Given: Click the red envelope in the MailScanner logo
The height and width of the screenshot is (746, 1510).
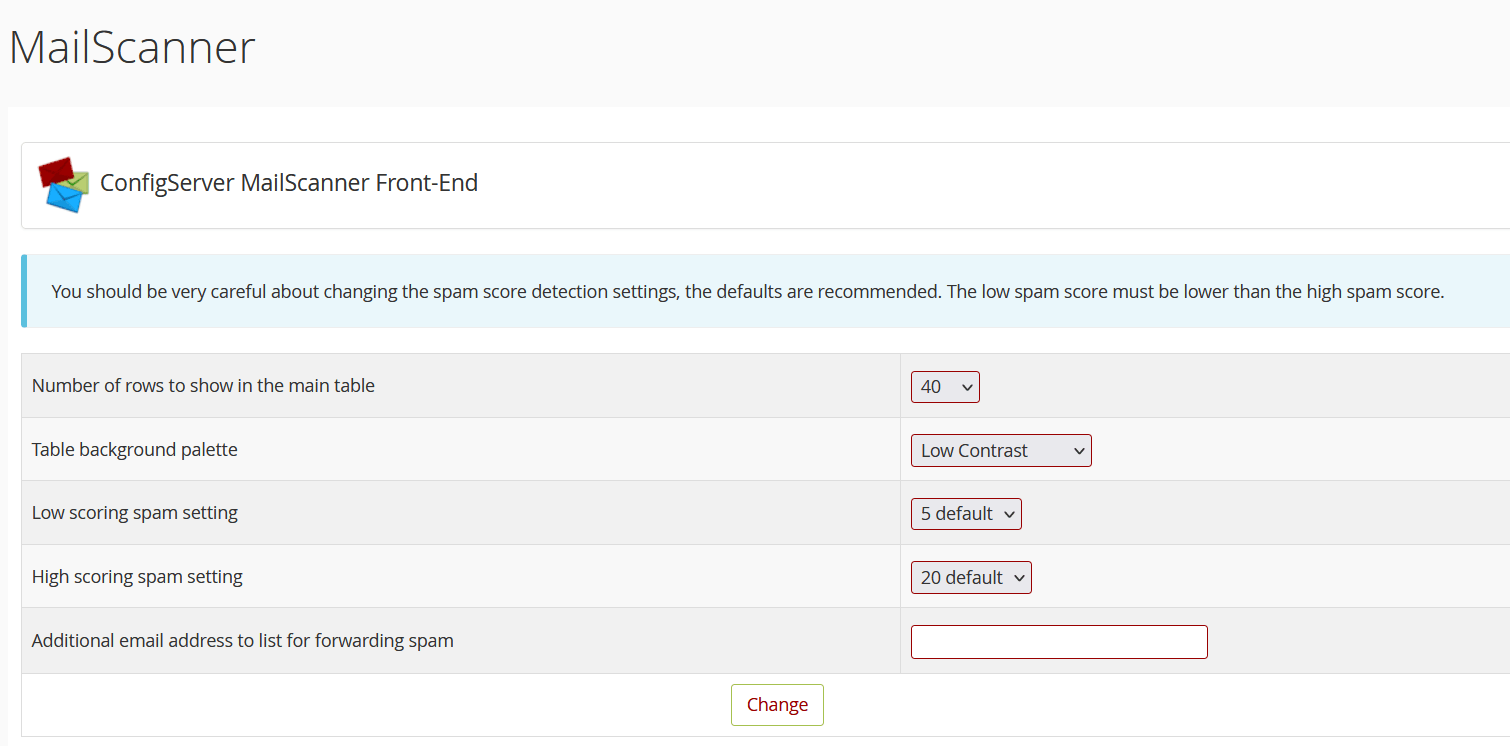Looking at the screenshot, I should (x=56, y=170).
